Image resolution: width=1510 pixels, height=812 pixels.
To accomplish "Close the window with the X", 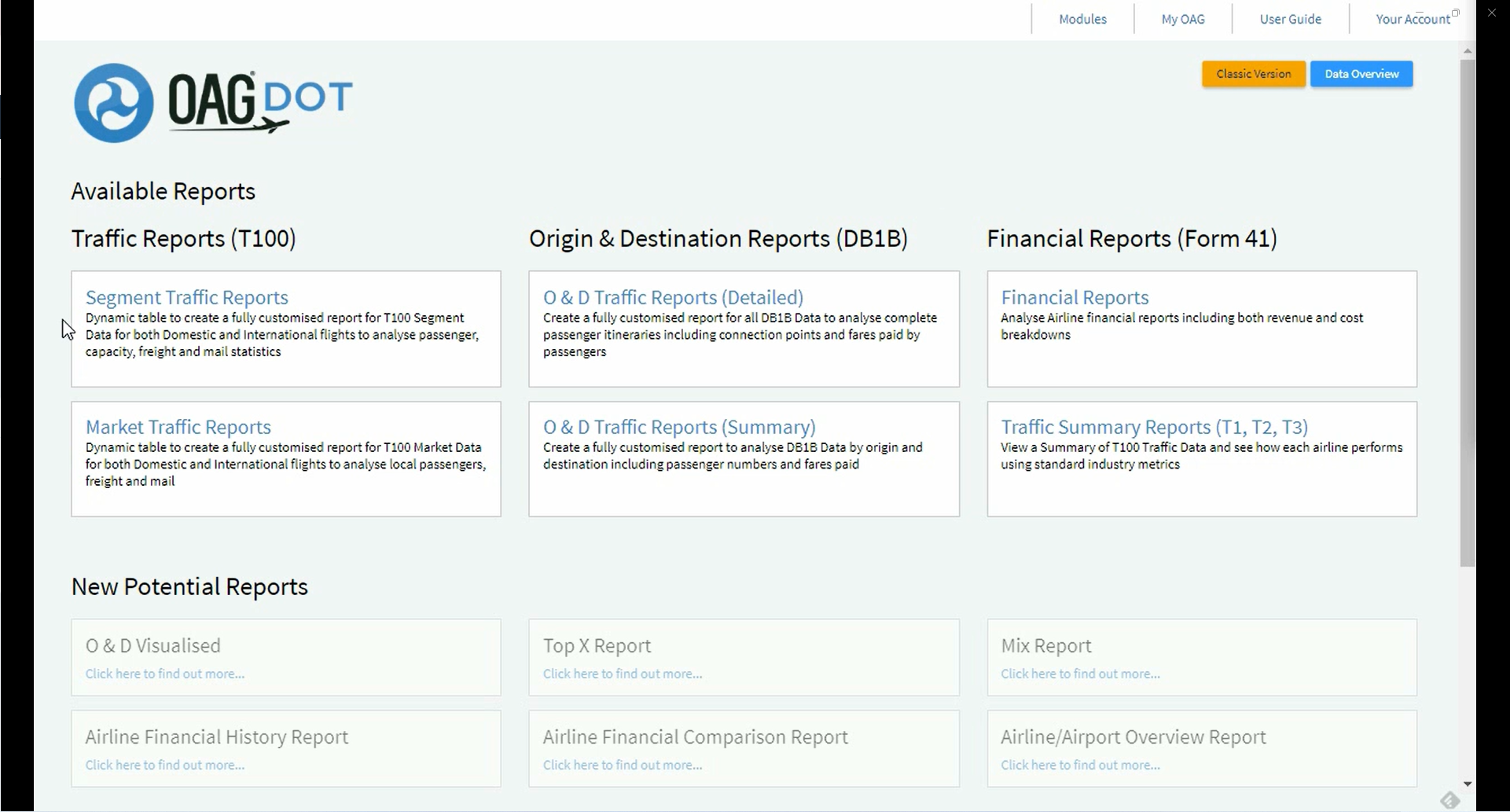I will [1492, 13].
